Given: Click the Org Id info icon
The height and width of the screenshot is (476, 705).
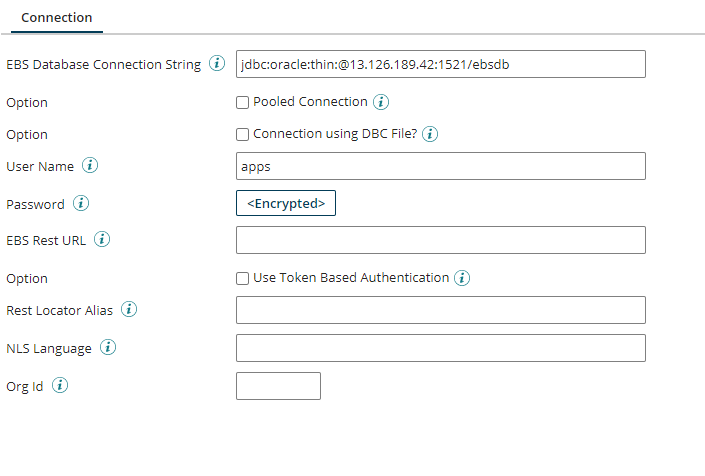Looking at the screenshot, I should [60, 385].
